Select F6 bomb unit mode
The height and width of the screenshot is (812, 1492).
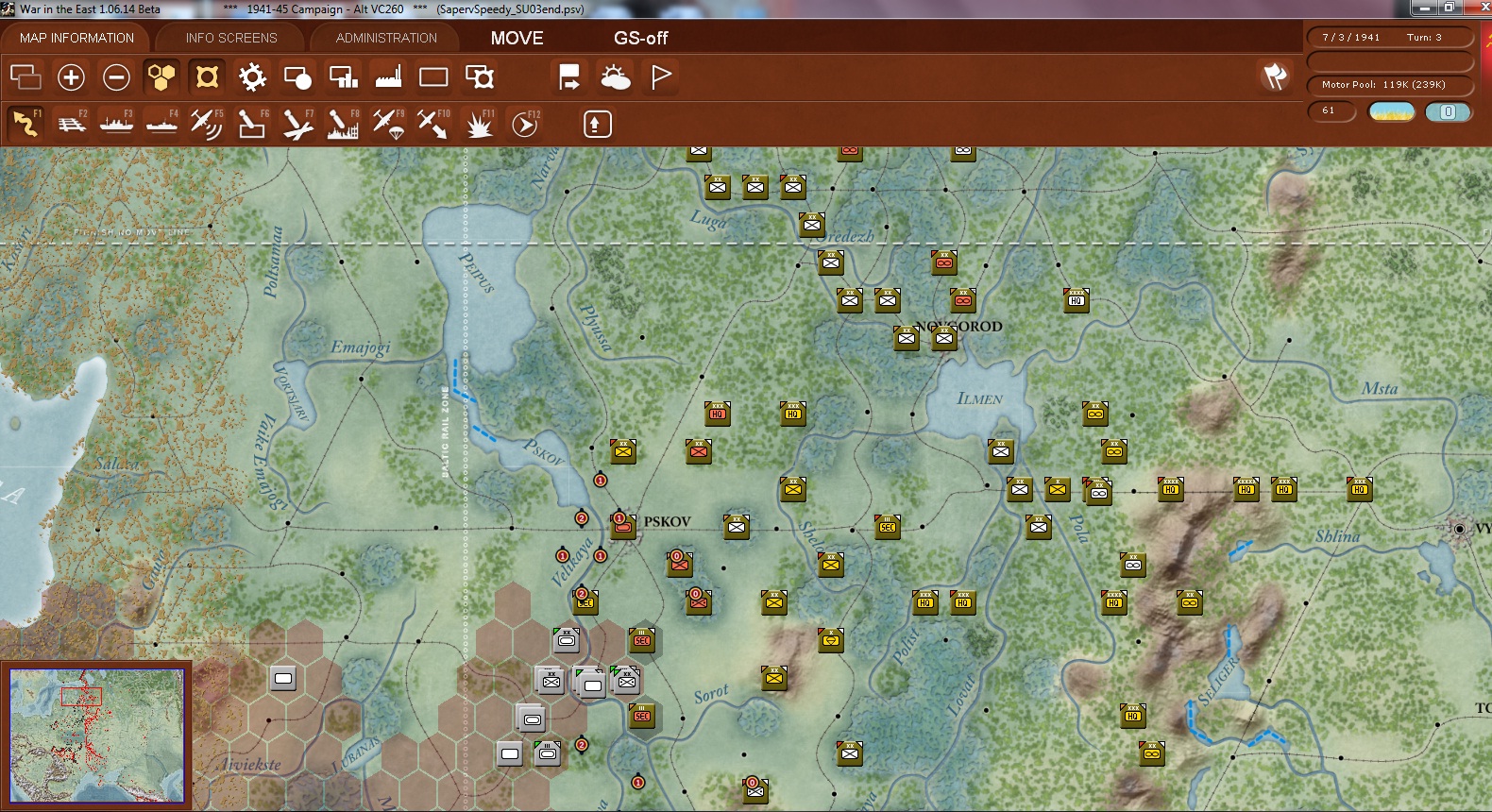(252, 124)
